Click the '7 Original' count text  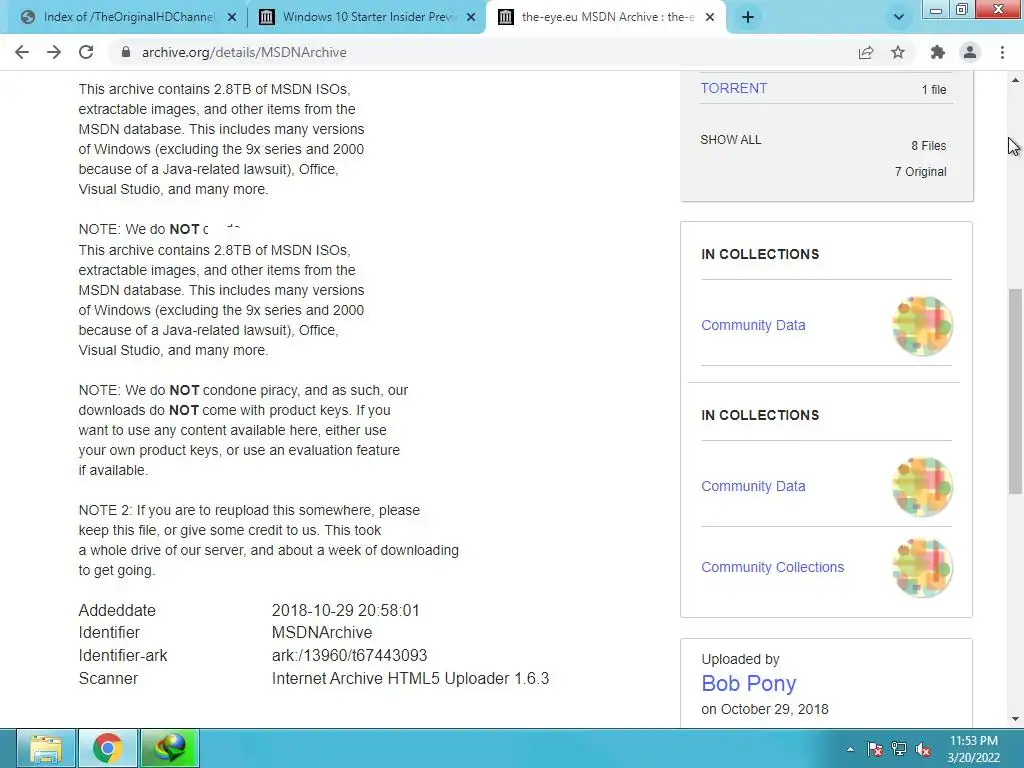[x=920, y=172]
